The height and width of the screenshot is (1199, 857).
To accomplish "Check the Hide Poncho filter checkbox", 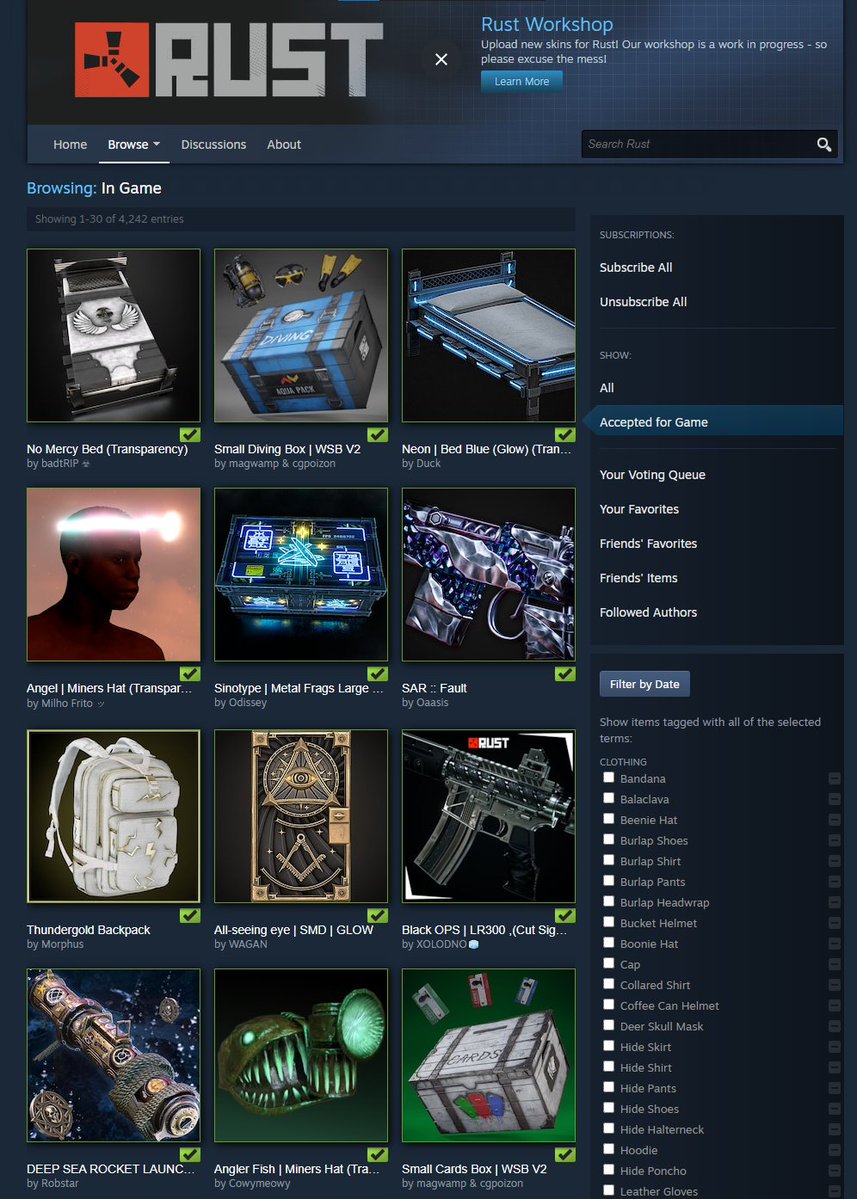I will 609,1169.
